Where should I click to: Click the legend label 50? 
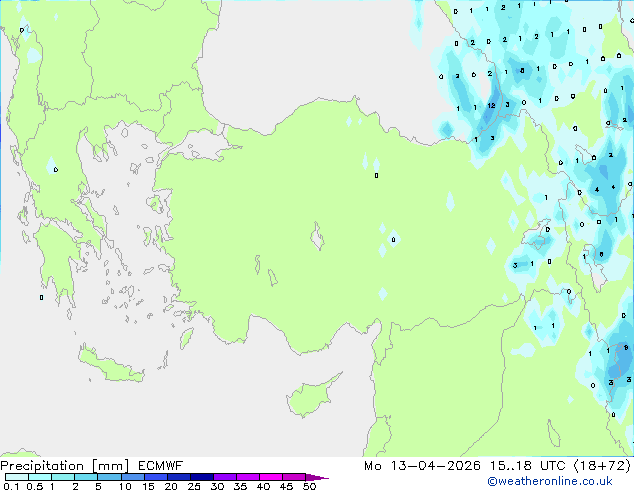tap(309, 486)
